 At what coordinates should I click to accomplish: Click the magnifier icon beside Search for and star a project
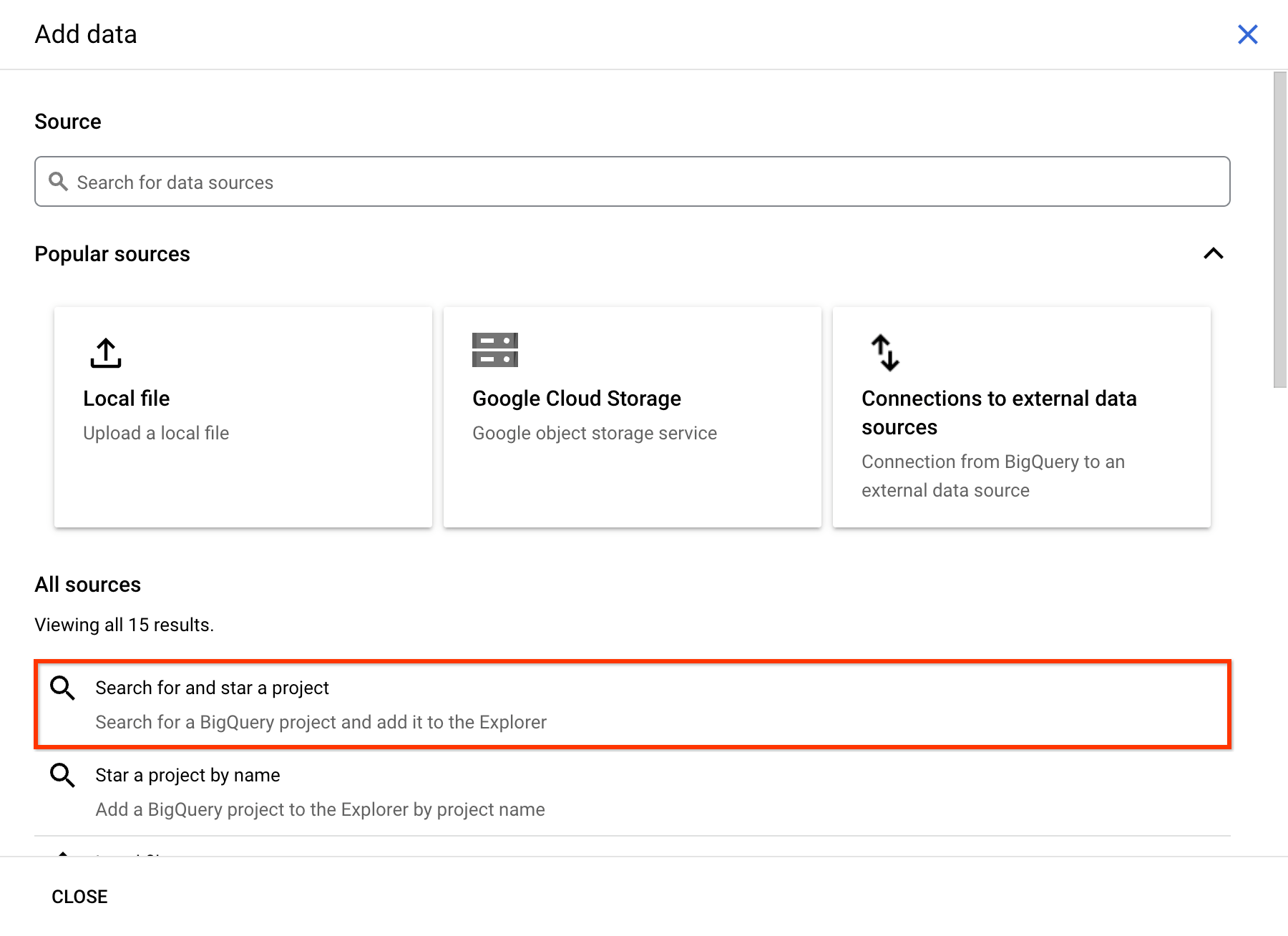pyautogui.click(x=62, y=688)
